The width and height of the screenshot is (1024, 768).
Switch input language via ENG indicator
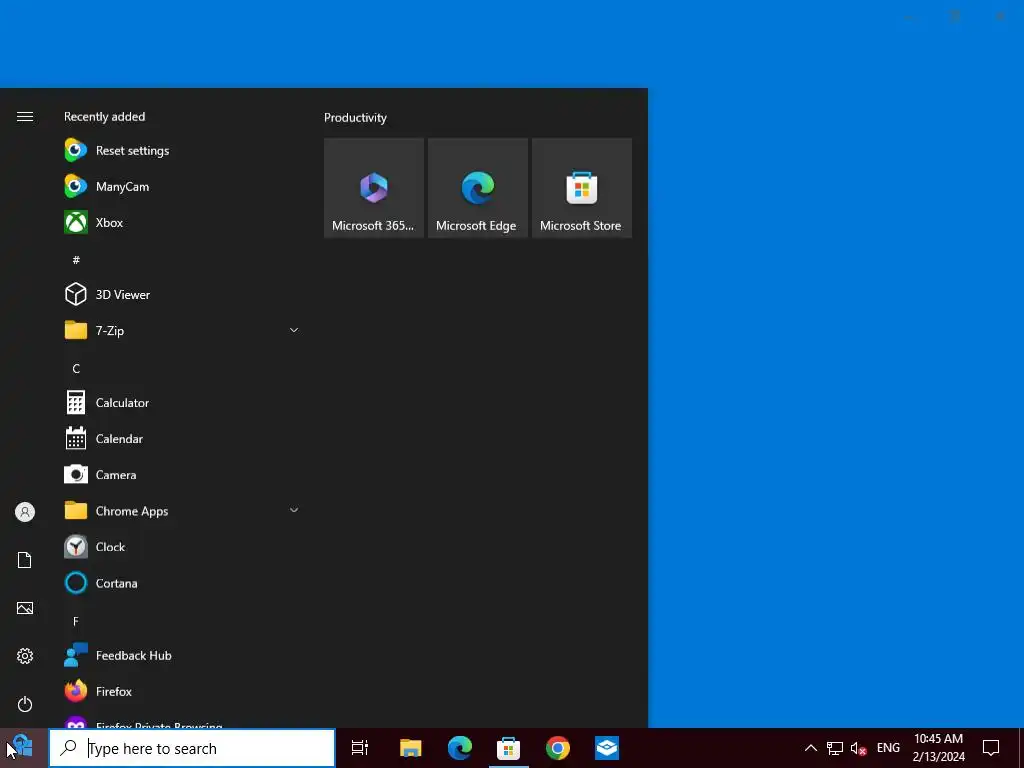click(x=888, y=748)
